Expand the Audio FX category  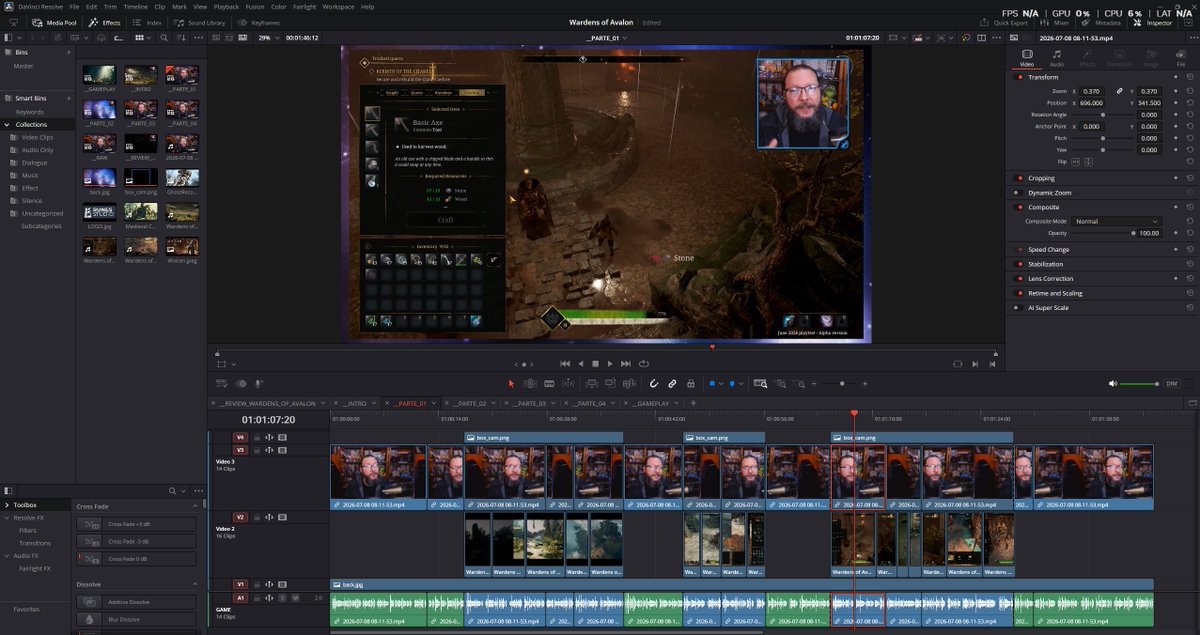point(7,555)
